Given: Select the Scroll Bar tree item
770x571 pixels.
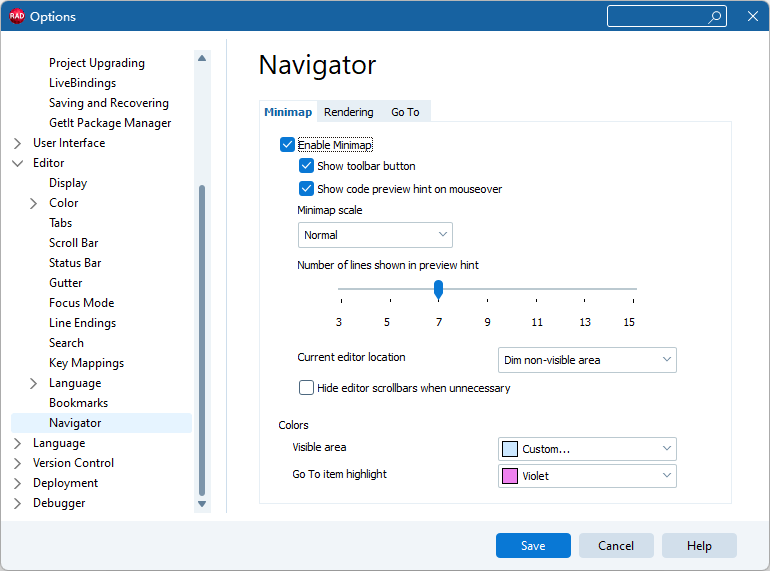Looking at the screenshot, I should click(x=74, y=243).
